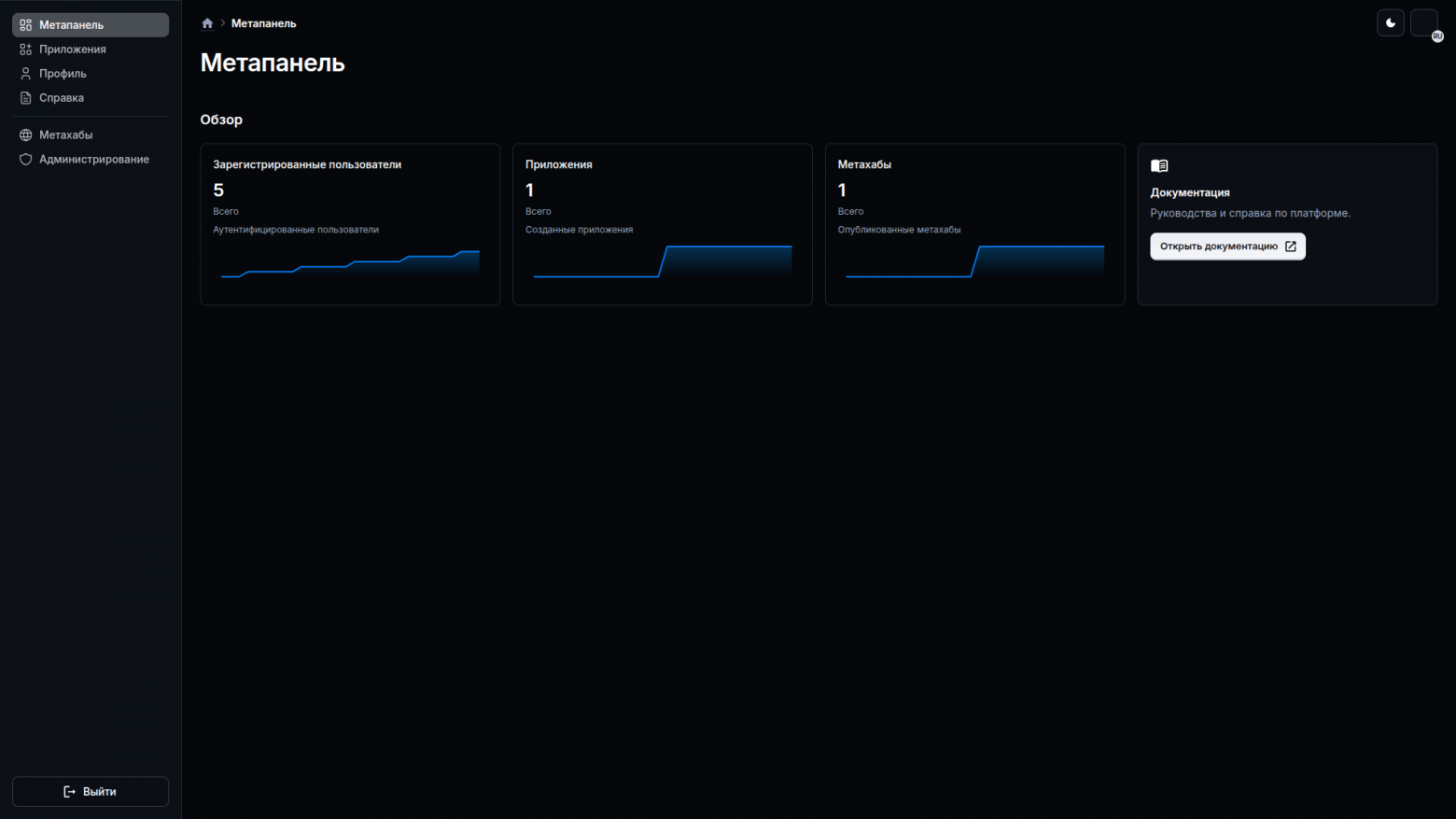
Task: Click the Метапанель breadcrumb label
Action: (263, 23)
